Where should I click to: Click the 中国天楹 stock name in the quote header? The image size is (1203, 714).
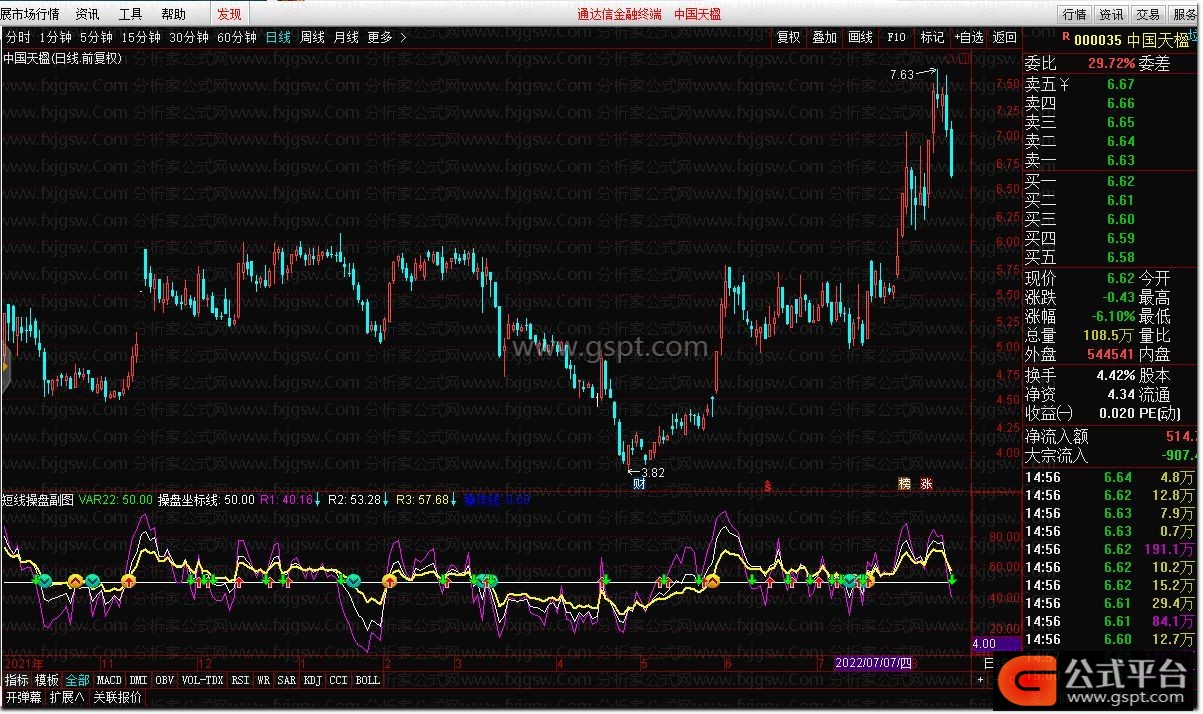[1158, 40]
